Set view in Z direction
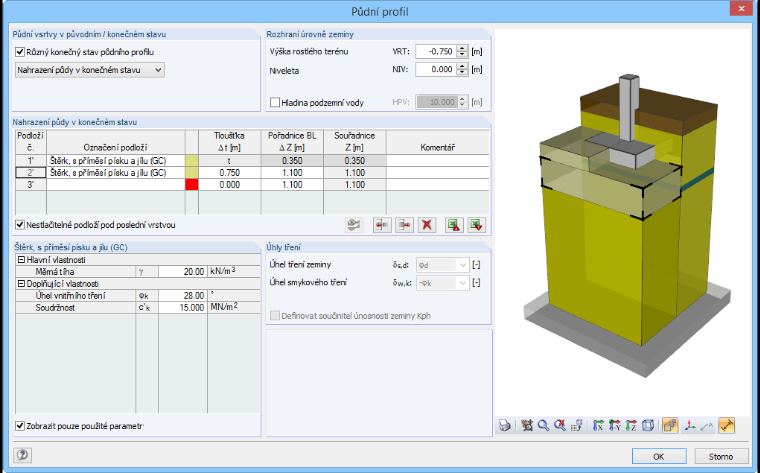This screenshot has width=760, height=473. click(631, 426)
